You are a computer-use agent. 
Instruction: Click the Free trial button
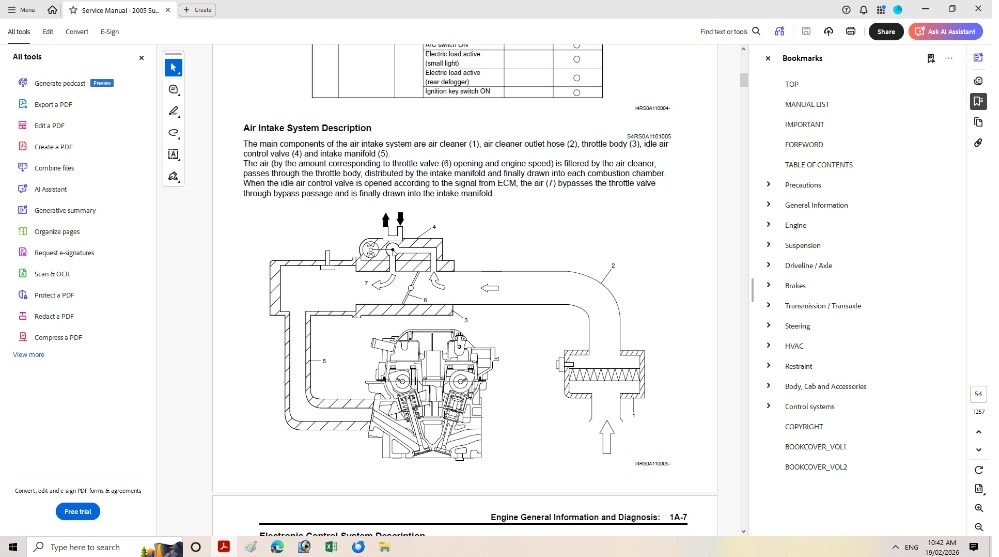(x=77, y=511)
